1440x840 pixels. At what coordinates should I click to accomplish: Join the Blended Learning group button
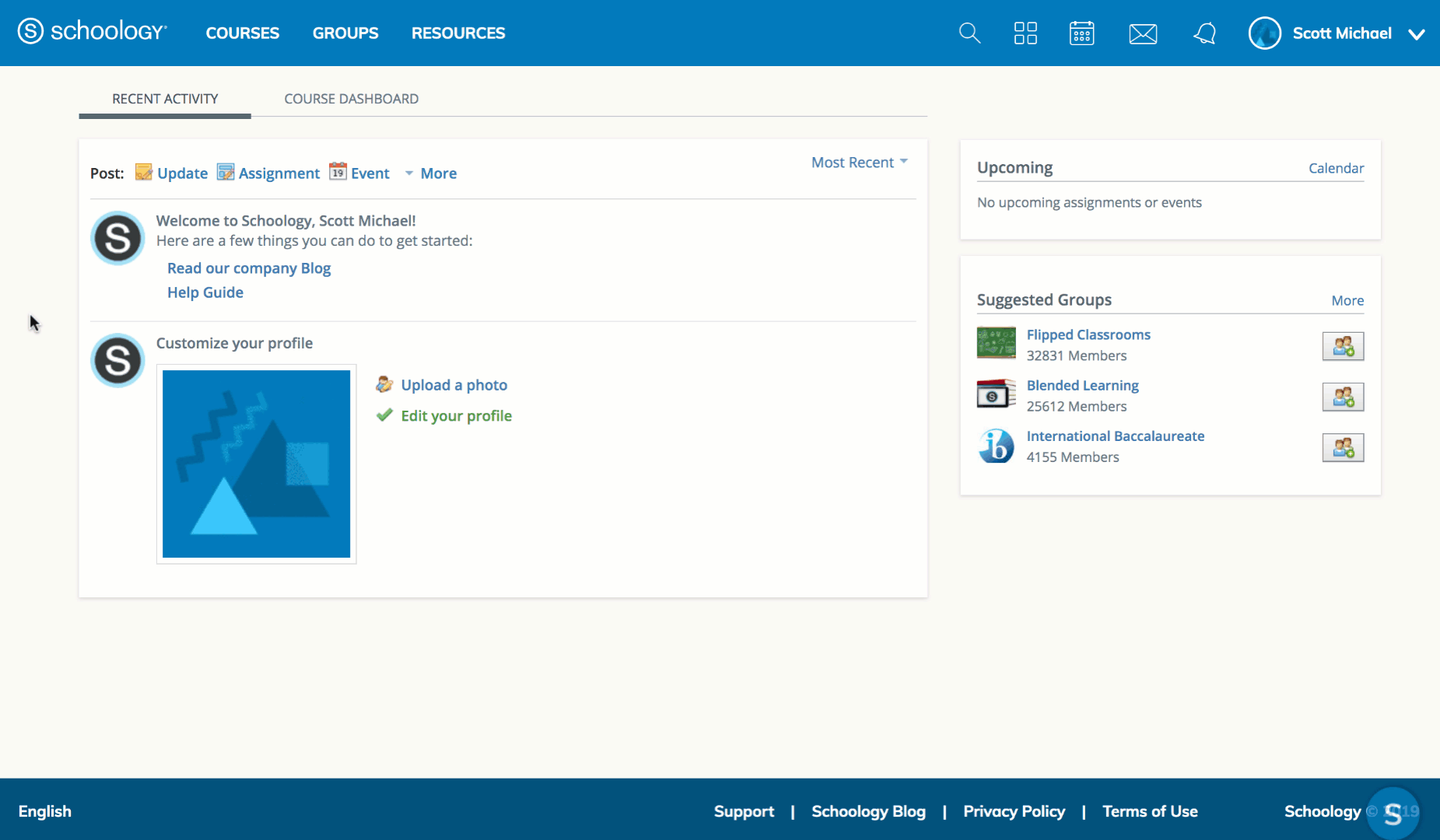pos(1343,397)
